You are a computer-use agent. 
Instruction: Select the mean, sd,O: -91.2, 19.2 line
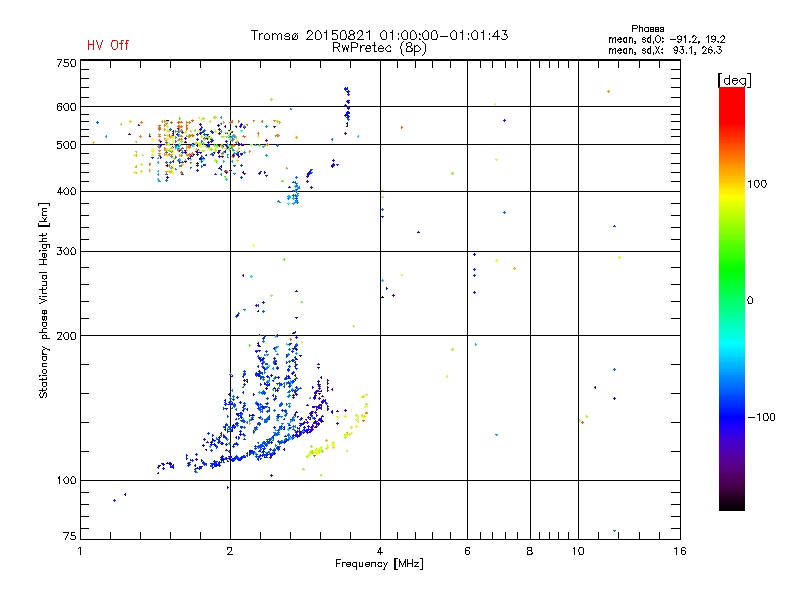[666, 40]
